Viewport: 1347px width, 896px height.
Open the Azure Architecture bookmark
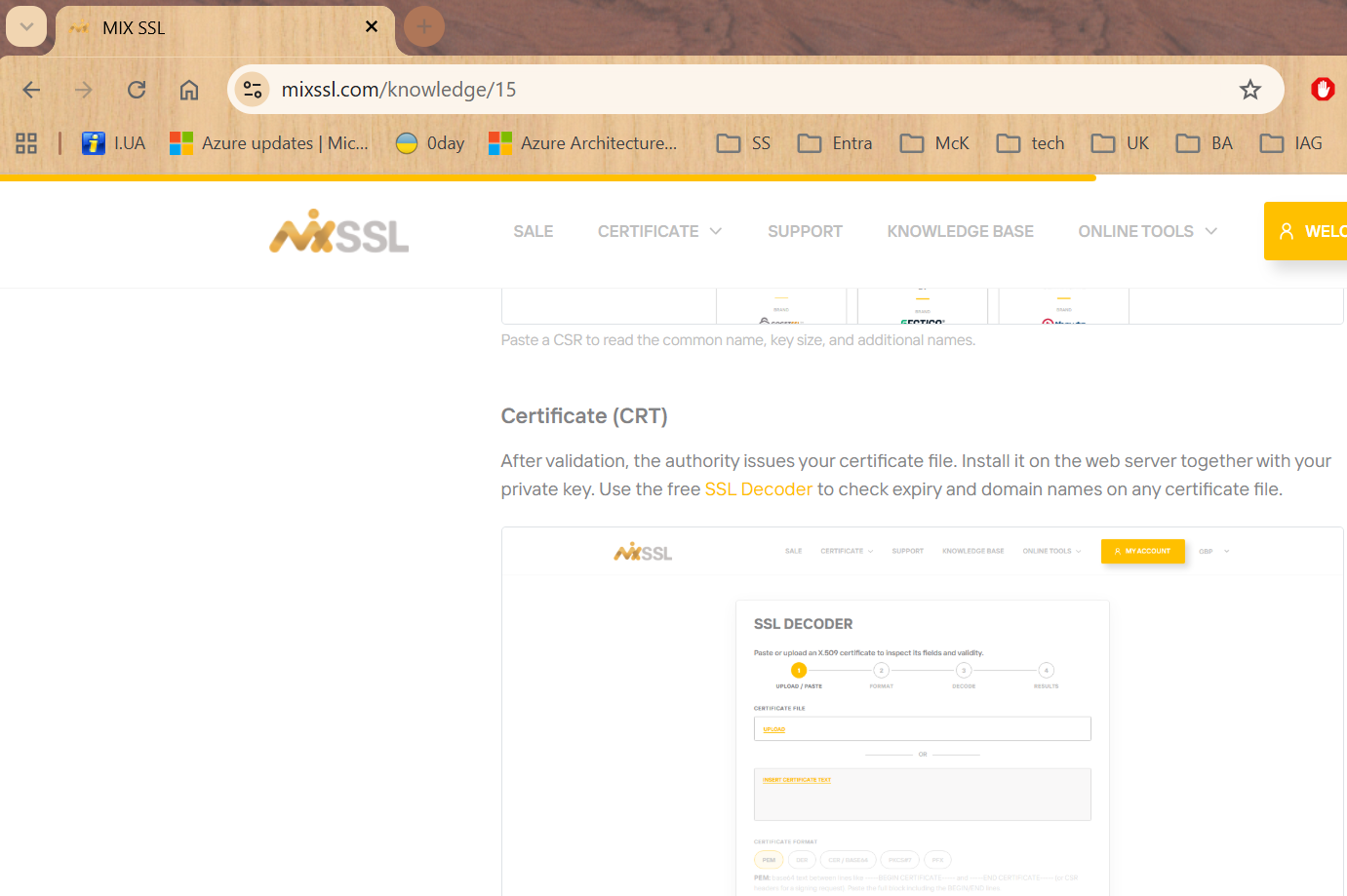(x=583, y=143)
